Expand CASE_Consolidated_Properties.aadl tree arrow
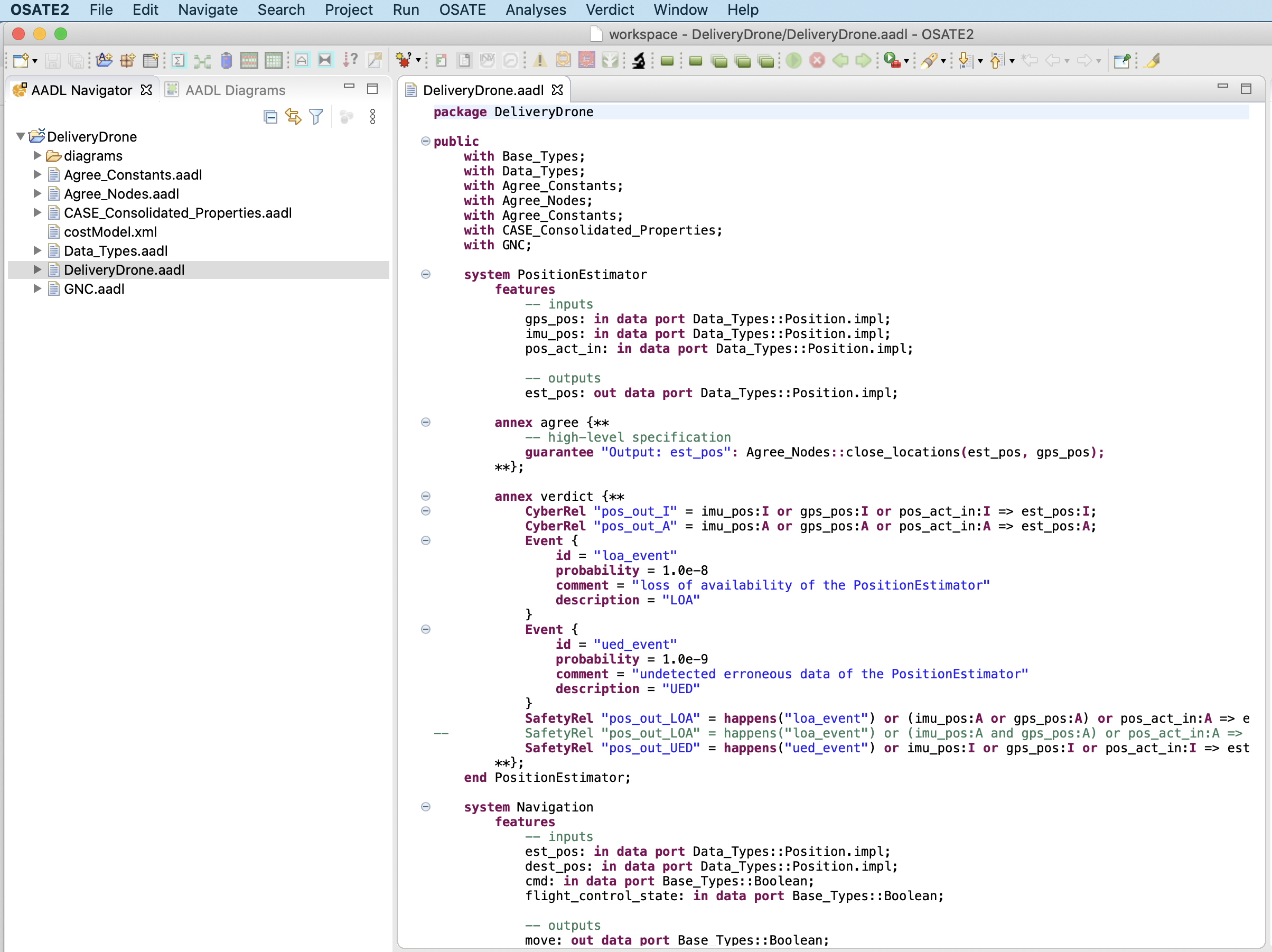The width and height of the screenshot is (1272, 952). click(x=37, y=212)
